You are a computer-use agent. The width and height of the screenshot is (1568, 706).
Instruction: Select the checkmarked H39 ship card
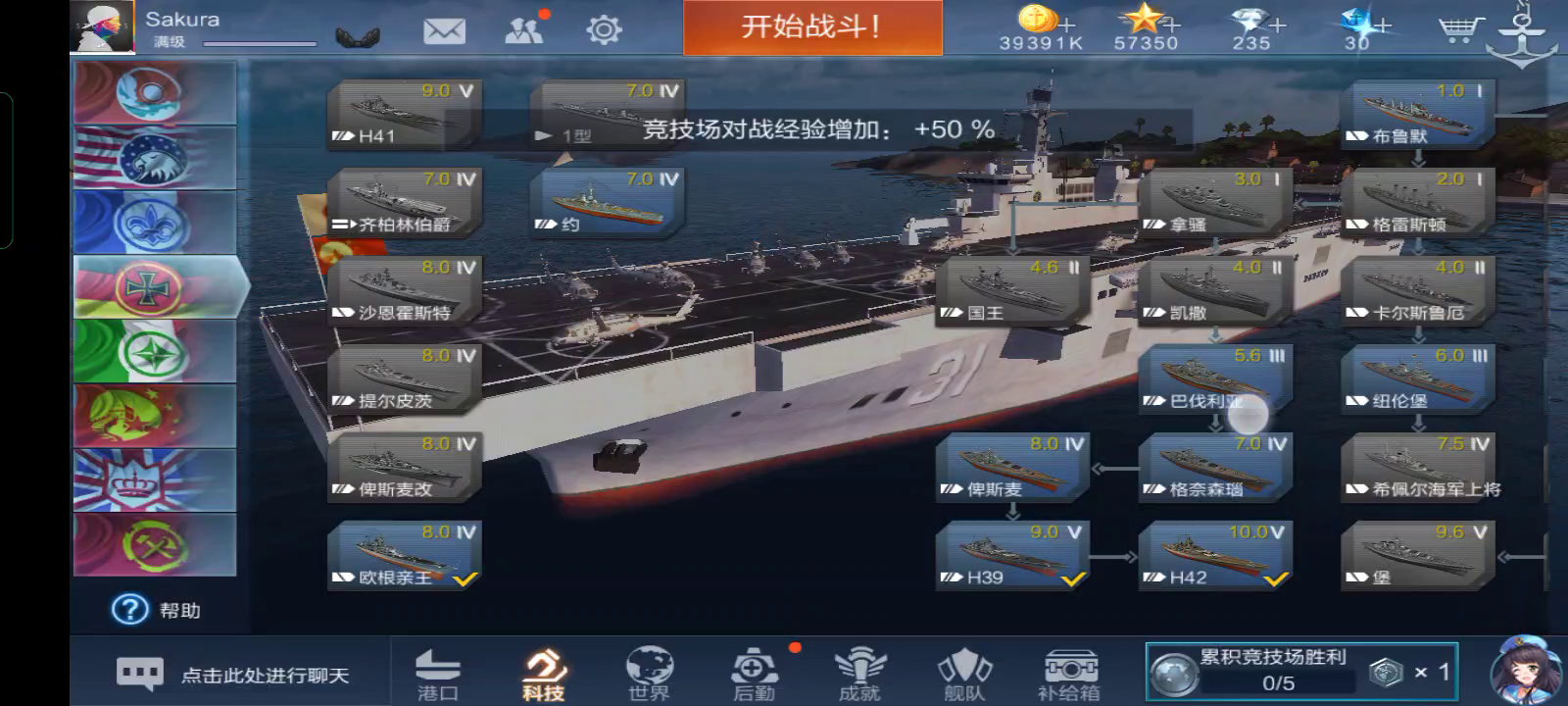pyautogui.click(x=1013, y=556)
